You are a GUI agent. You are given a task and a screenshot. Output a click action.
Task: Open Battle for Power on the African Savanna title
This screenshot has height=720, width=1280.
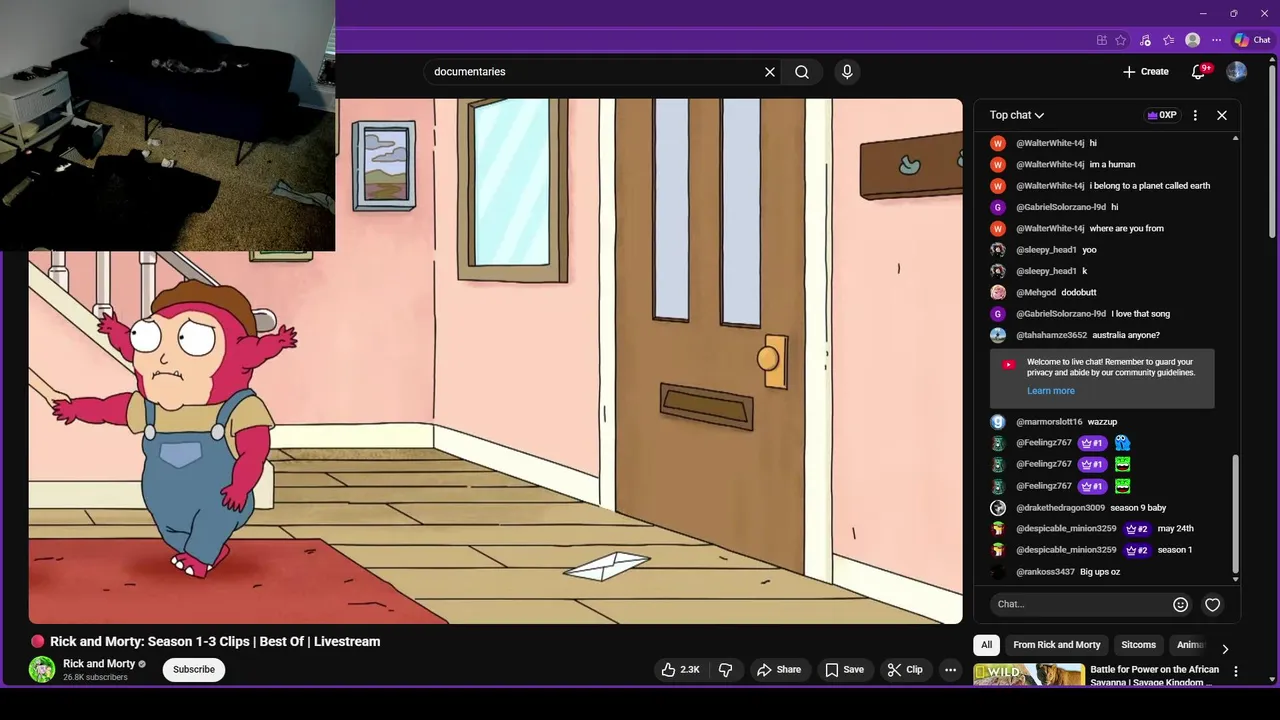click(x=1154, y=676)
